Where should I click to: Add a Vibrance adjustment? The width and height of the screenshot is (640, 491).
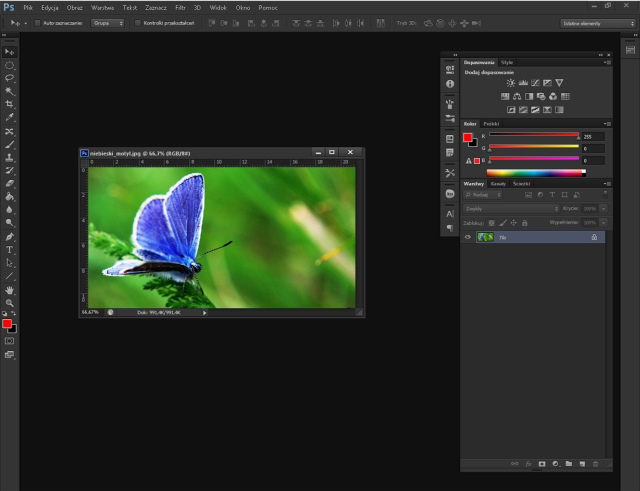pyautogui.click(x=559, y=83)
